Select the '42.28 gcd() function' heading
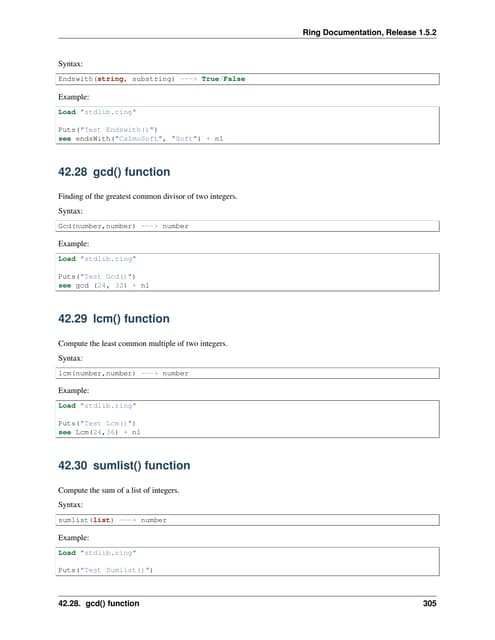The width and height of the screenshot is (495, 640). tap(114, 172)
